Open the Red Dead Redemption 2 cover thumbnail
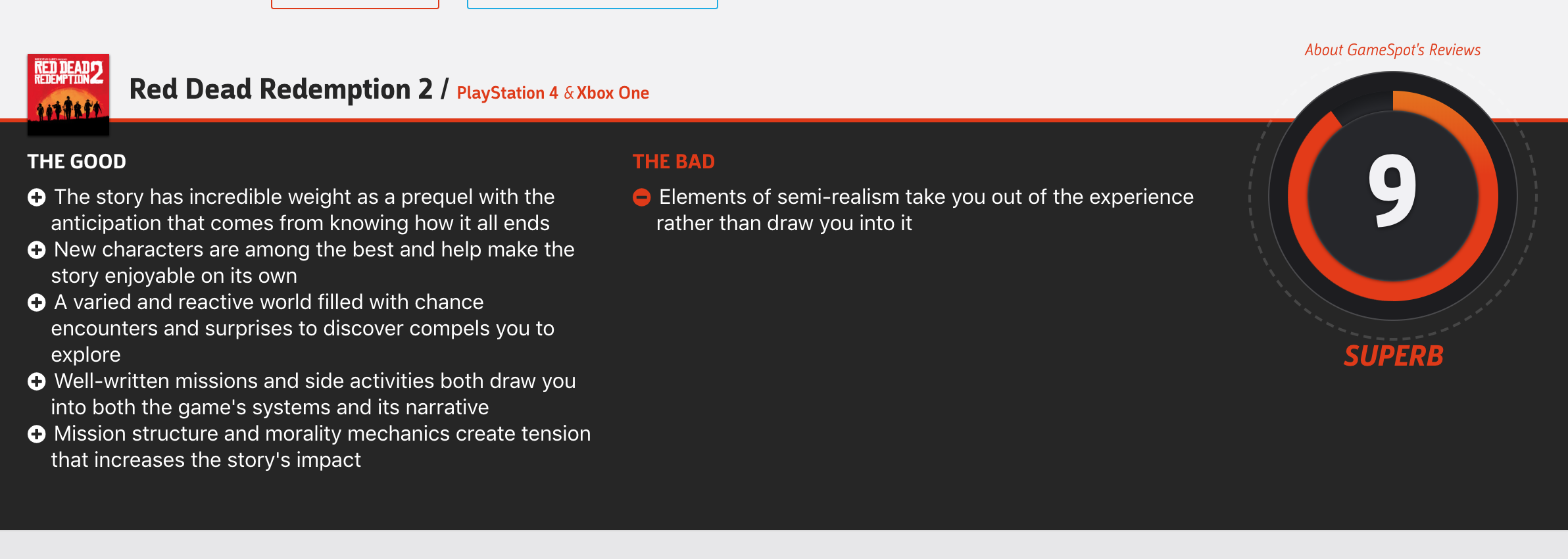 tap(68, 95)
